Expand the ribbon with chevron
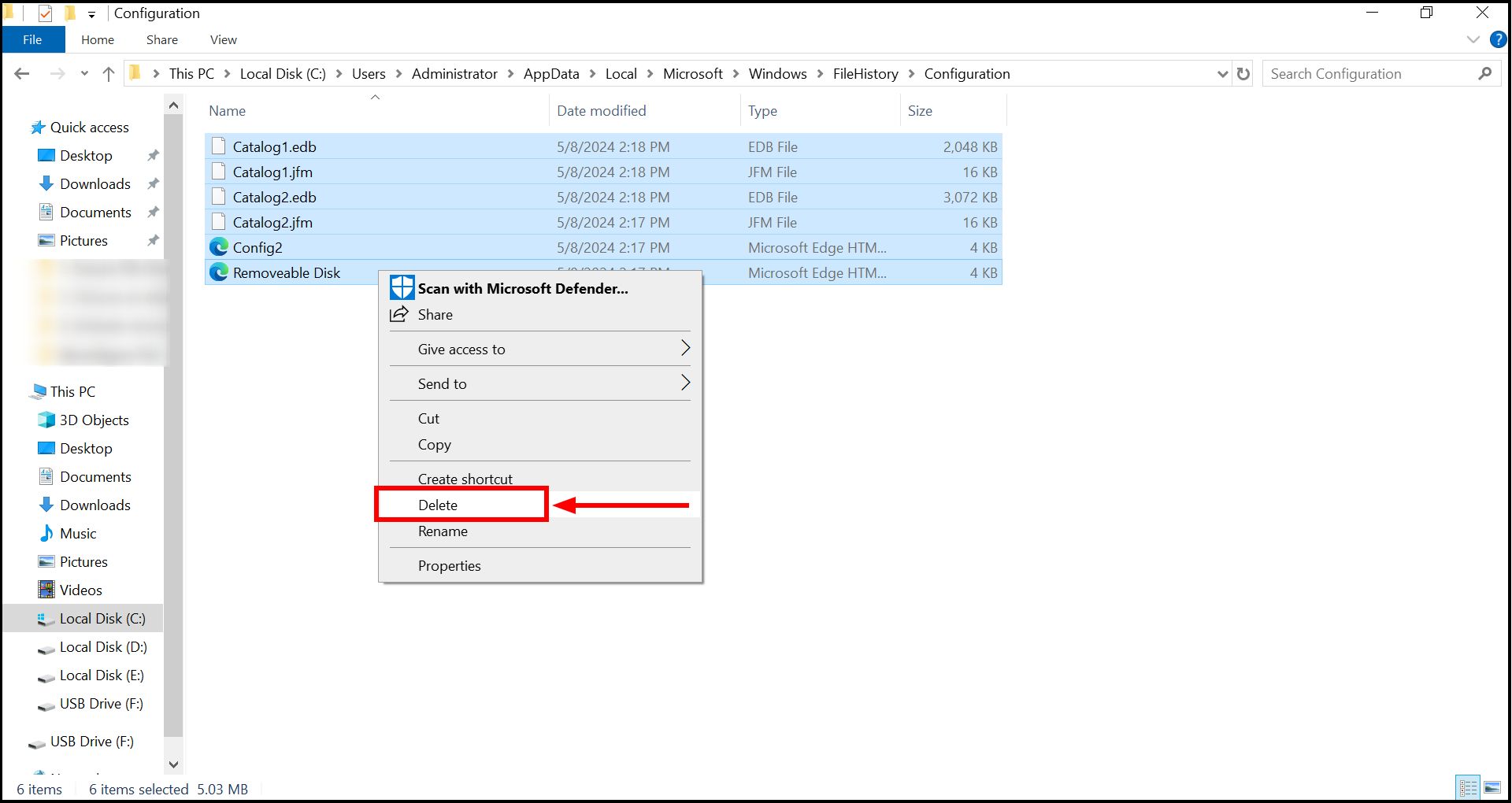This screenshot has width=1512, height=803. (x=1473, y=39)
